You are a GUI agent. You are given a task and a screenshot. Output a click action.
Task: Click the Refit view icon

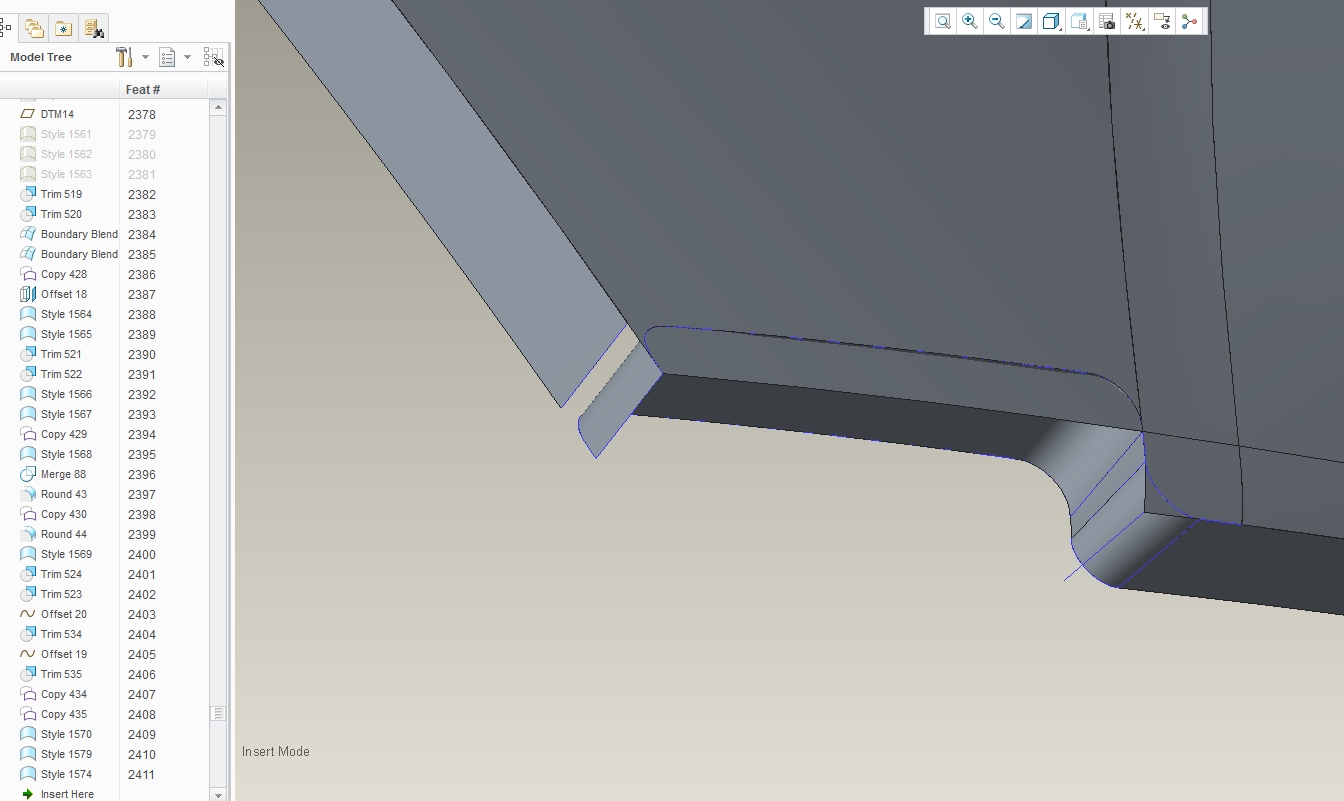pos(942,21)
